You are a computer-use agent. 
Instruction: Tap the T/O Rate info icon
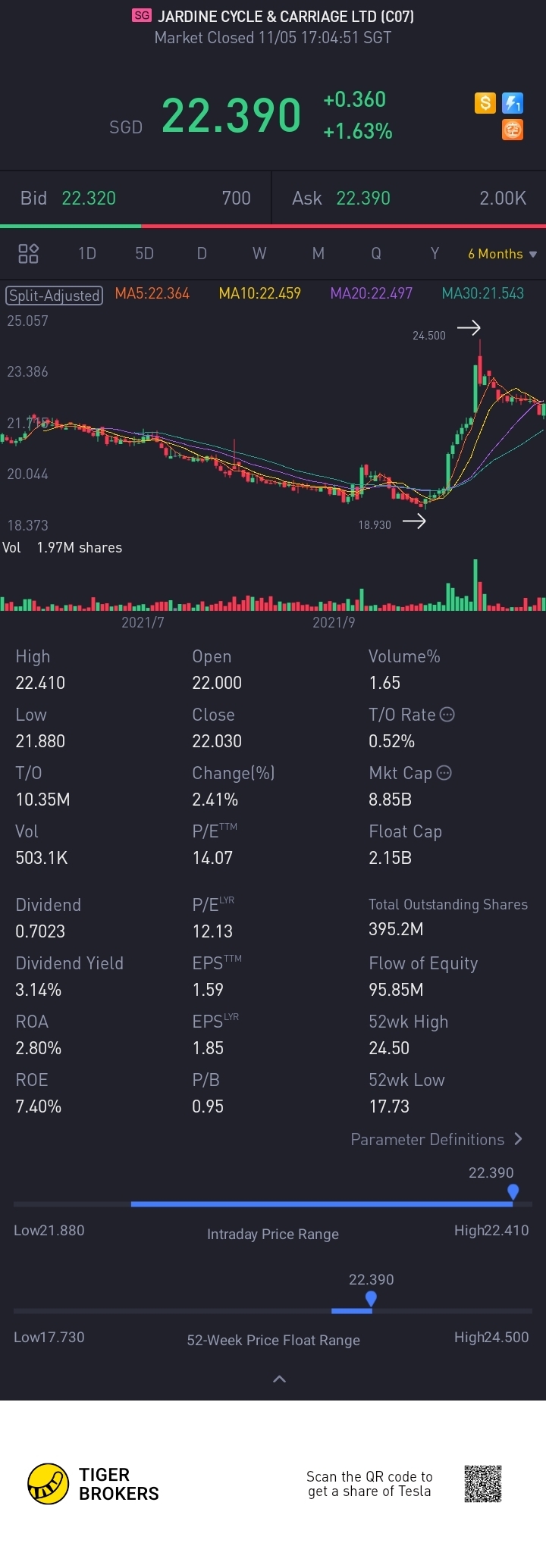click(447, 714)
